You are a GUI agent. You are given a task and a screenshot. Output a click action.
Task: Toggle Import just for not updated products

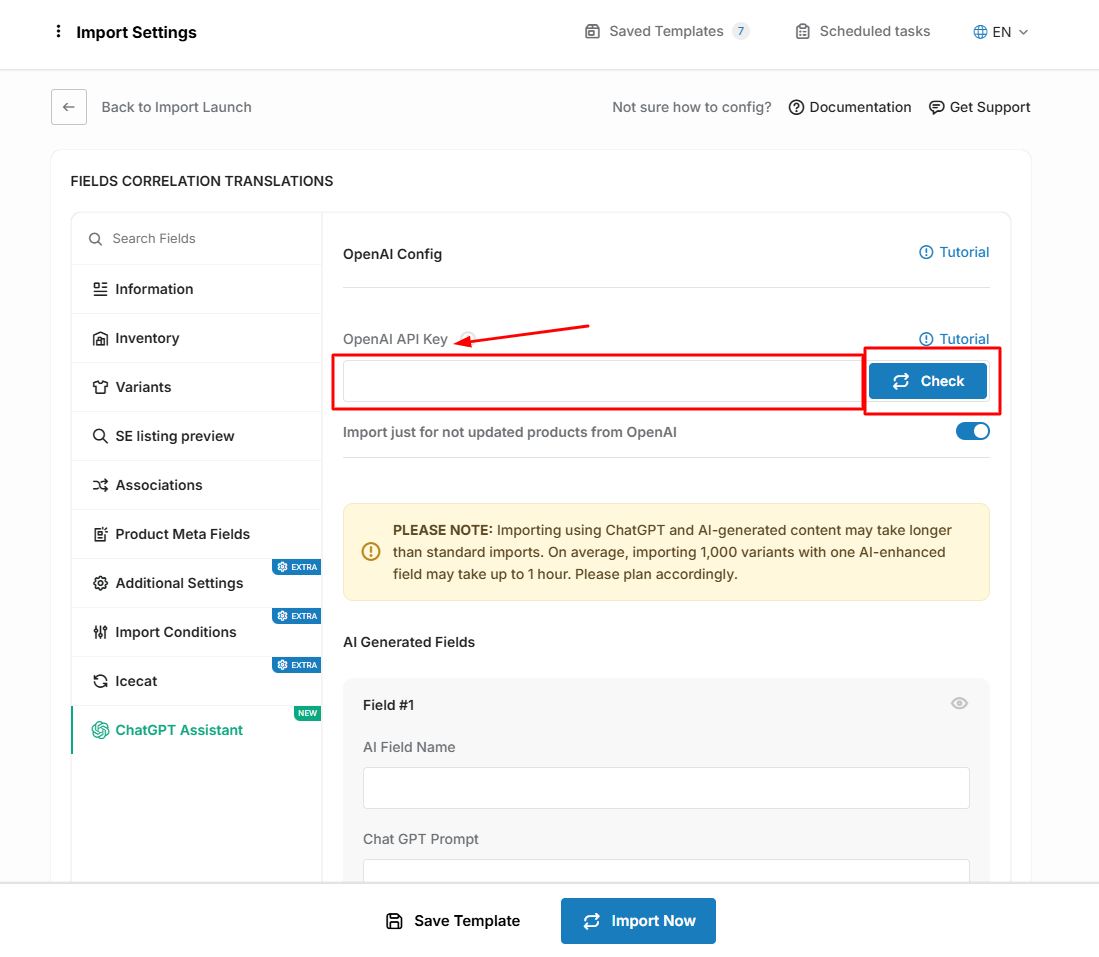tap(973, 431)
